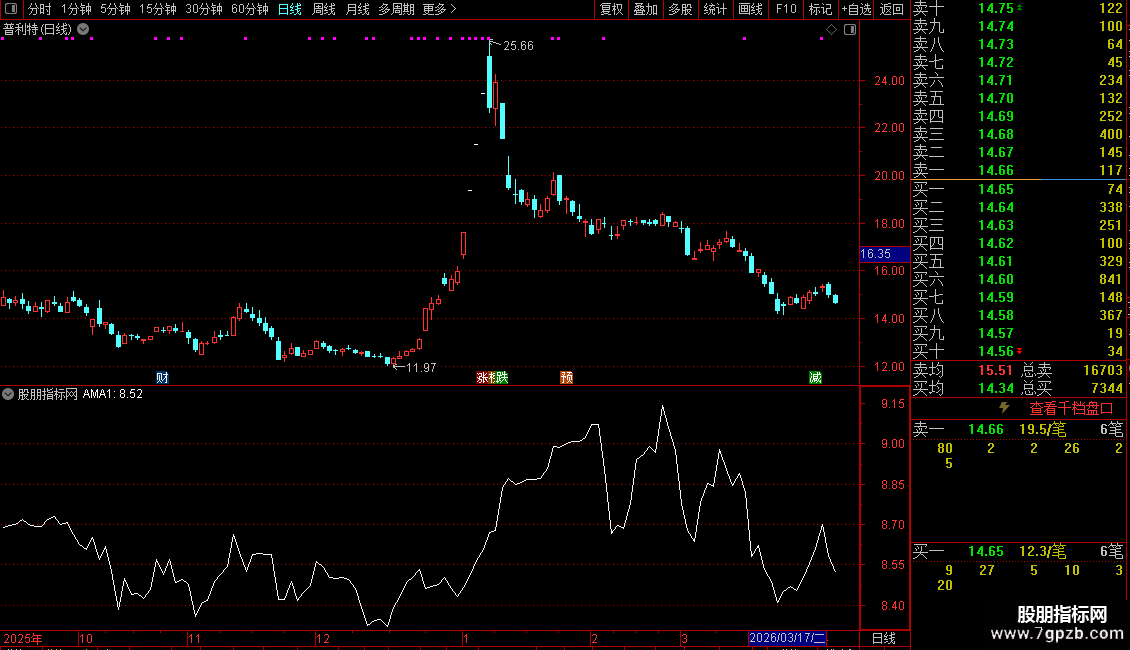Click the 2026/03/17 date marker
Viewport: 1130px width, 650px height.
coord(788,638)
